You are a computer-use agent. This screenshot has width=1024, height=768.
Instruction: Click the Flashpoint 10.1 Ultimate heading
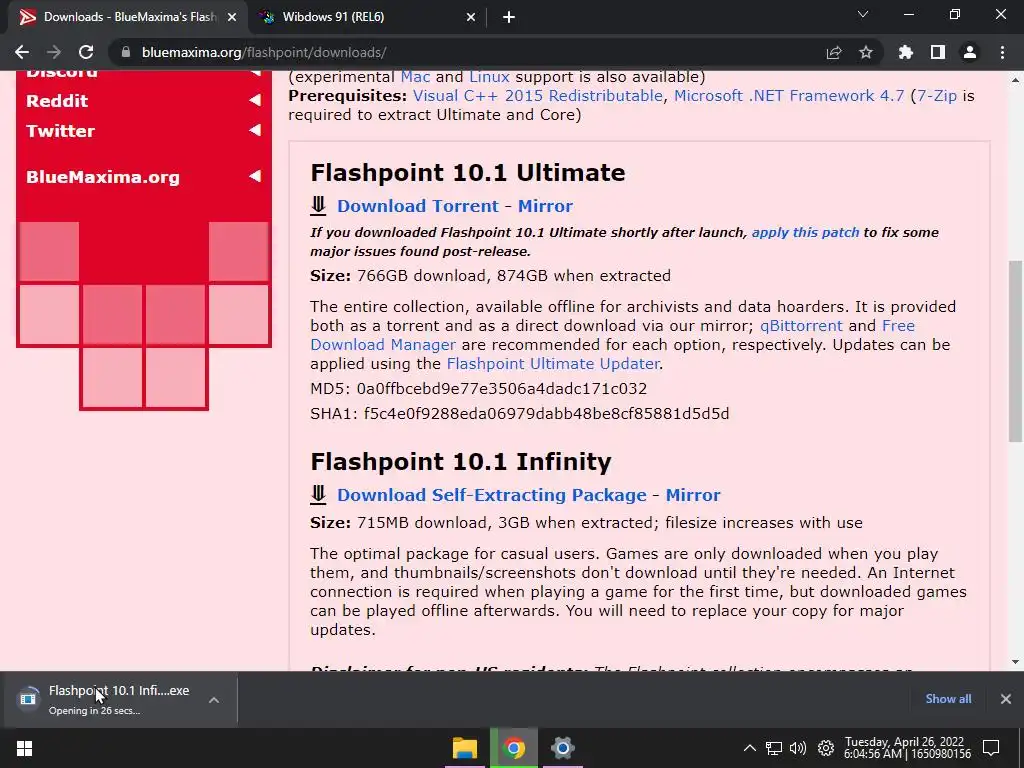click(x=468, y=173)
